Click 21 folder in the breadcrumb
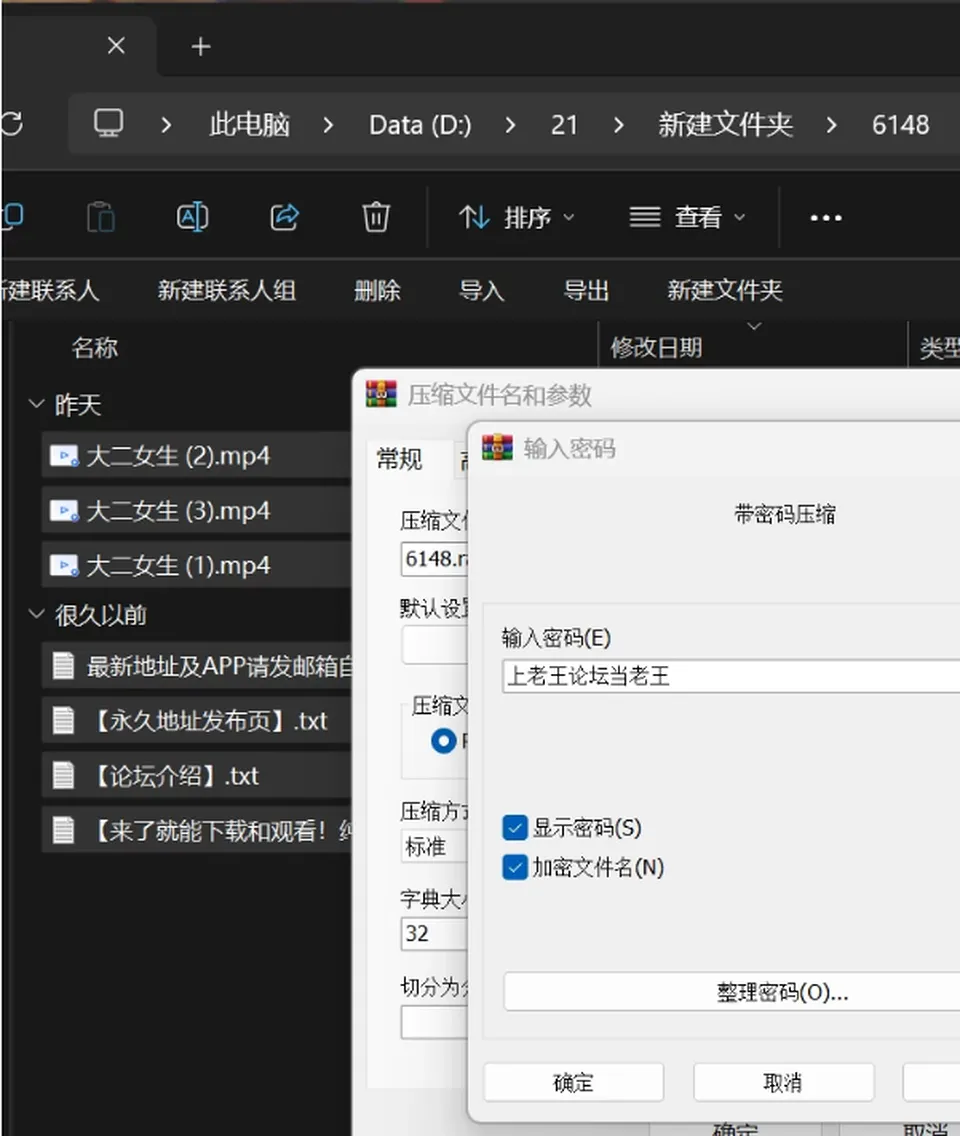This screenshot has width=960, height=1136. (564, 125)
